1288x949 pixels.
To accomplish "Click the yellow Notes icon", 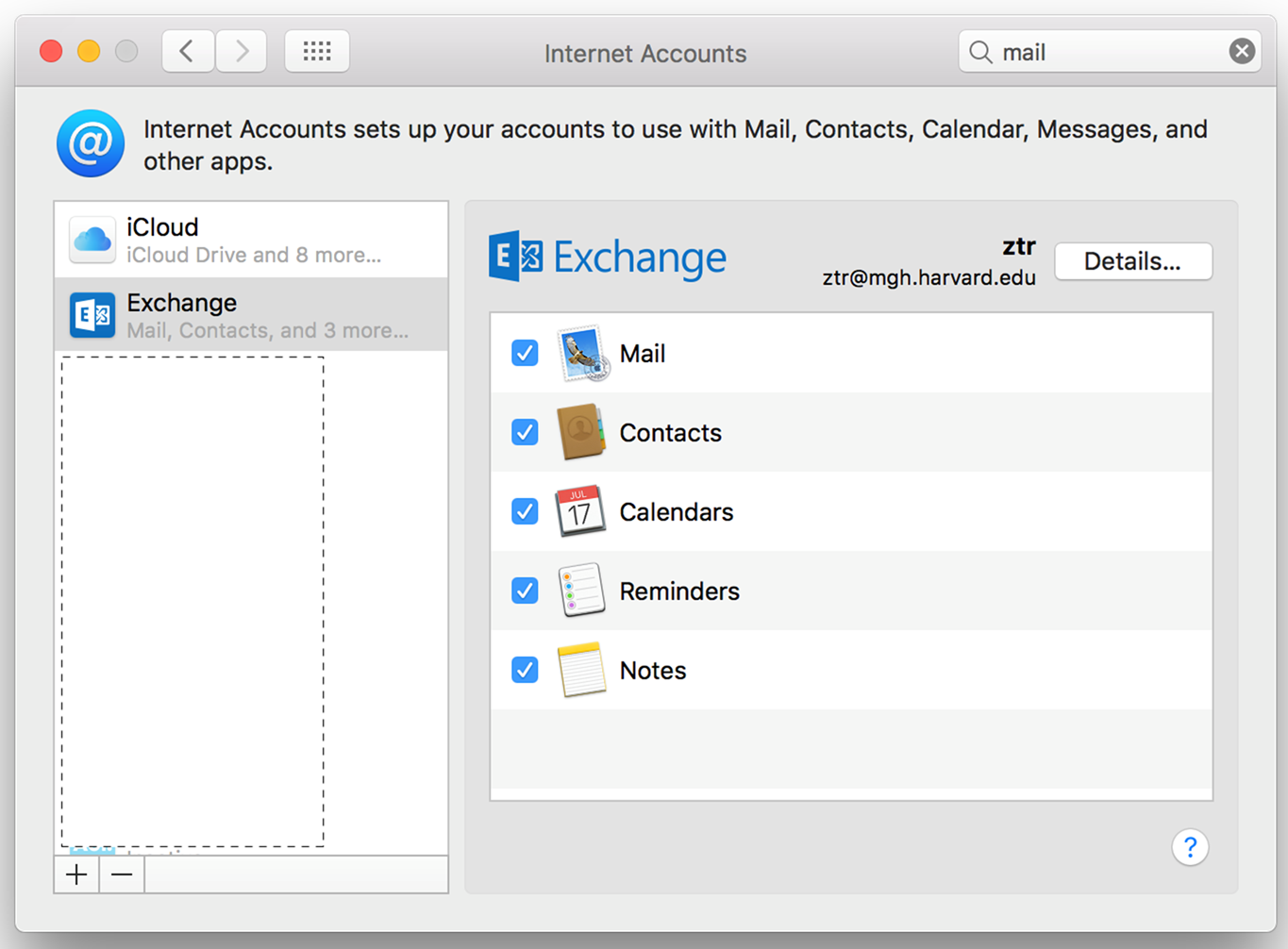I will pyautogui.click(x=581, y=670).
